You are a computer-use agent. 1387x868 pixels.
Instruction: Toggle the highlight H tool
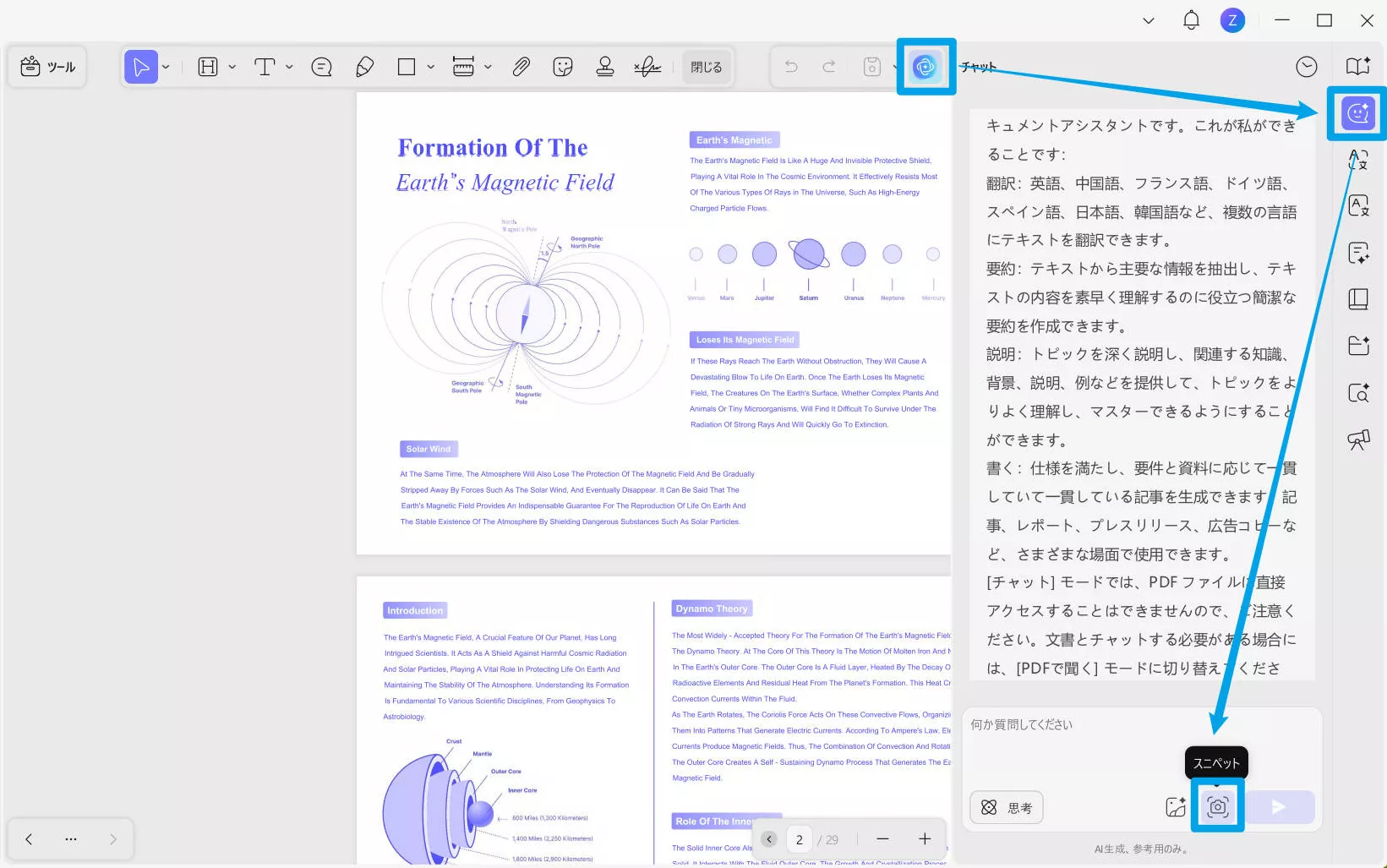(x=207, y=66)
